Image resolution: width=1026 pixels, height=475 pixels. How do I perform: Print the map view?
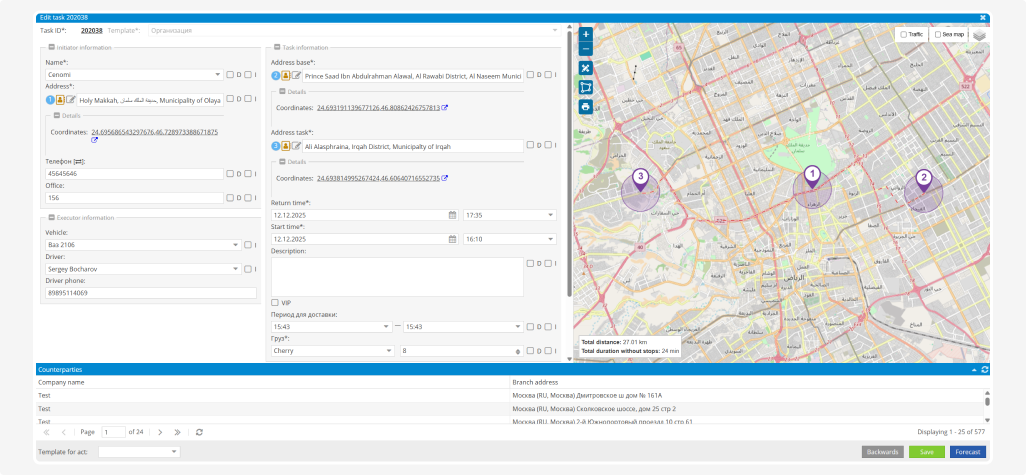point(586,106)
